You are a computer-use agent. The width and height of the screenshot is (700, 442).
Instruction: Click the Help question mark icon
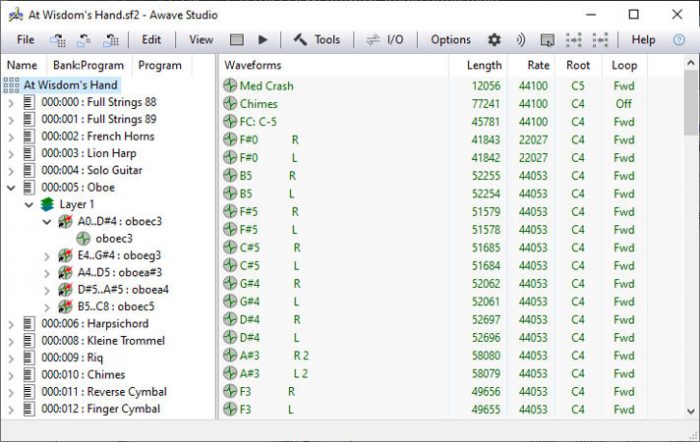679,40
